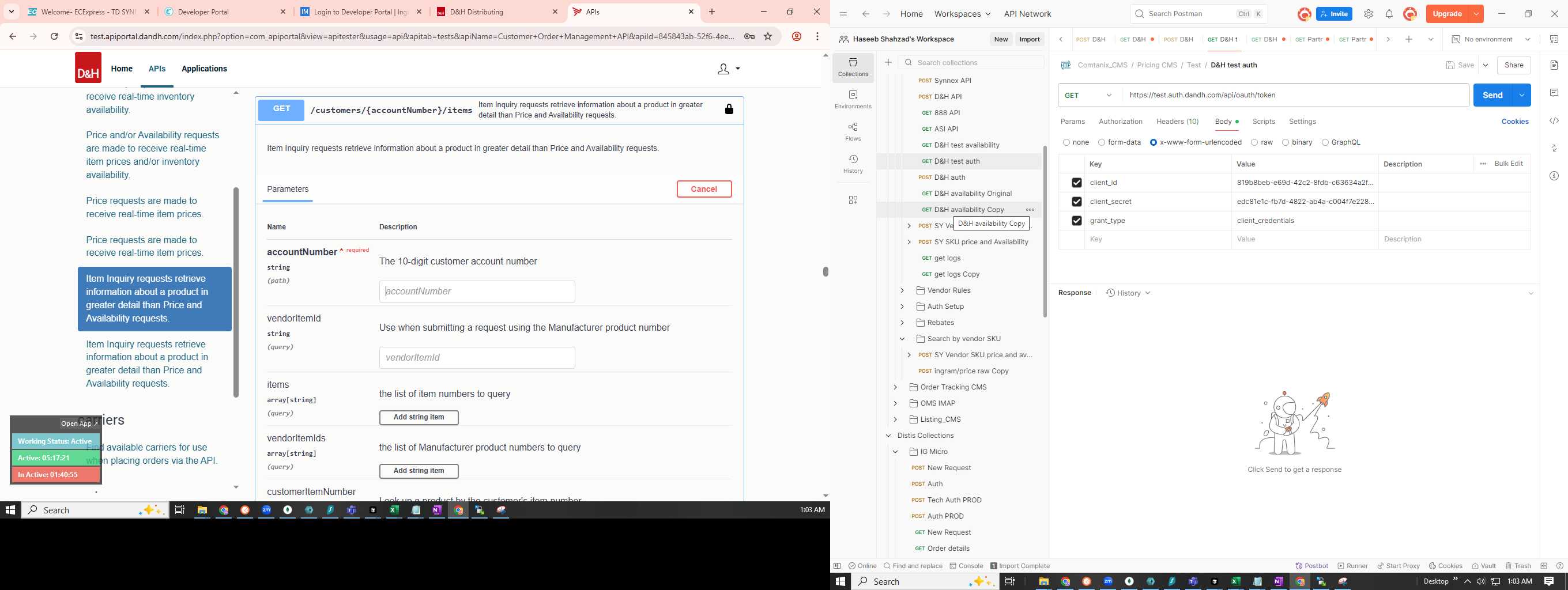
Task: Open Send button dropdown arrow
Action: pyautogui.click(x=1521, y=96)
